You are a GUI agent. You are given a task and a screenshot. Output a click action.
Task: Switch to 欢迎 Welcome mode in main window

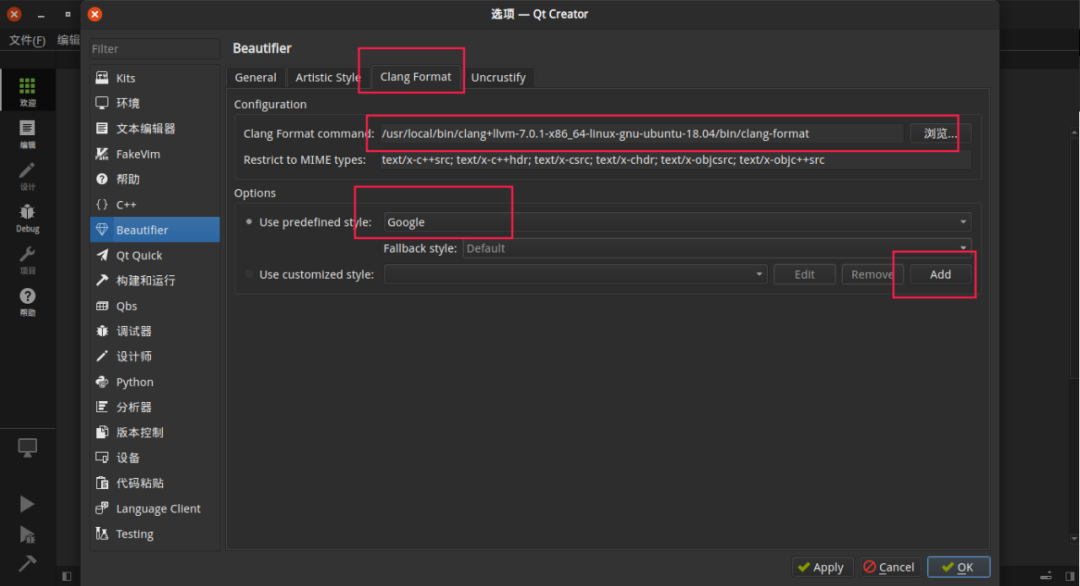(28, 90)
